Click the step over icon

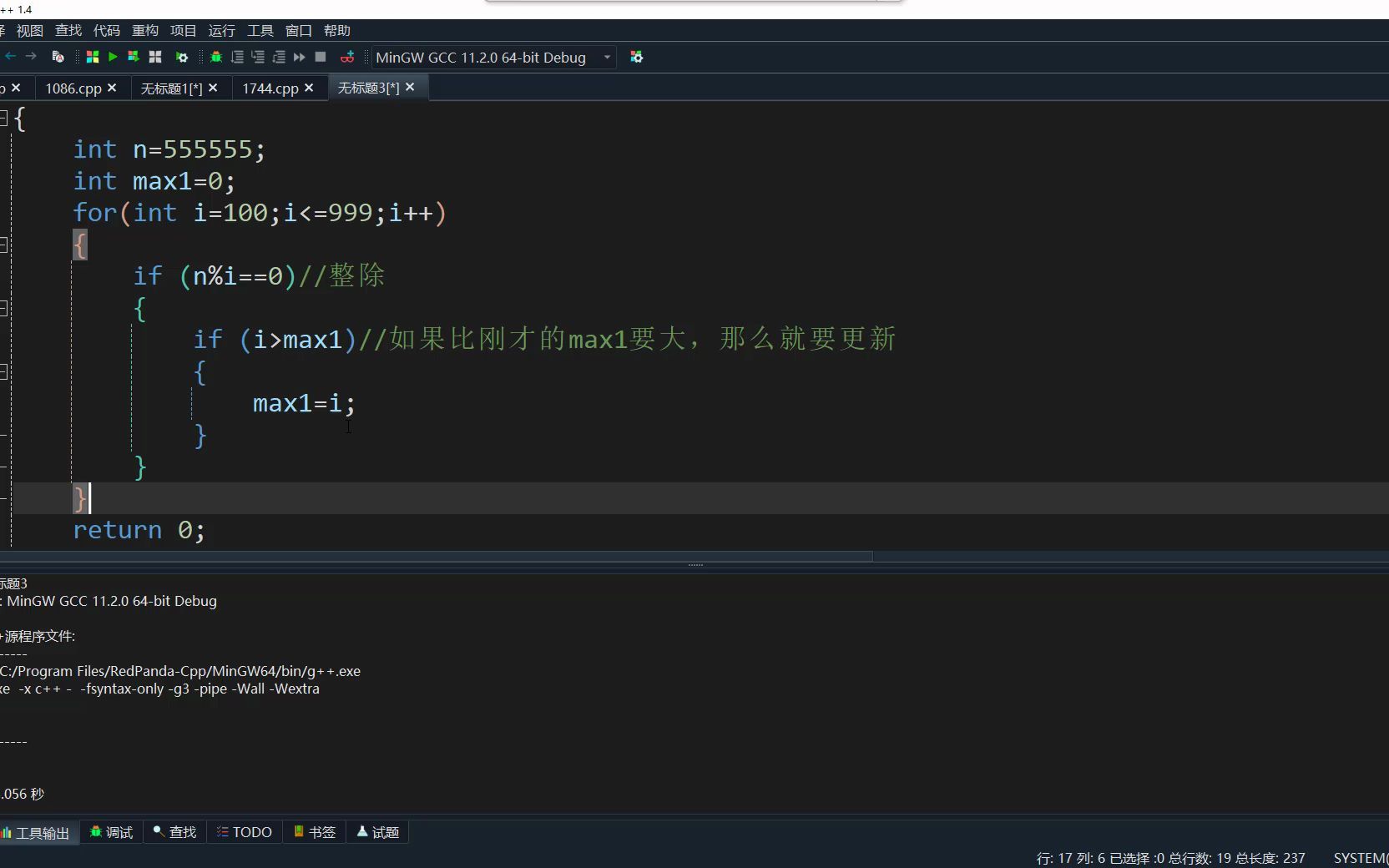[237, 57]
